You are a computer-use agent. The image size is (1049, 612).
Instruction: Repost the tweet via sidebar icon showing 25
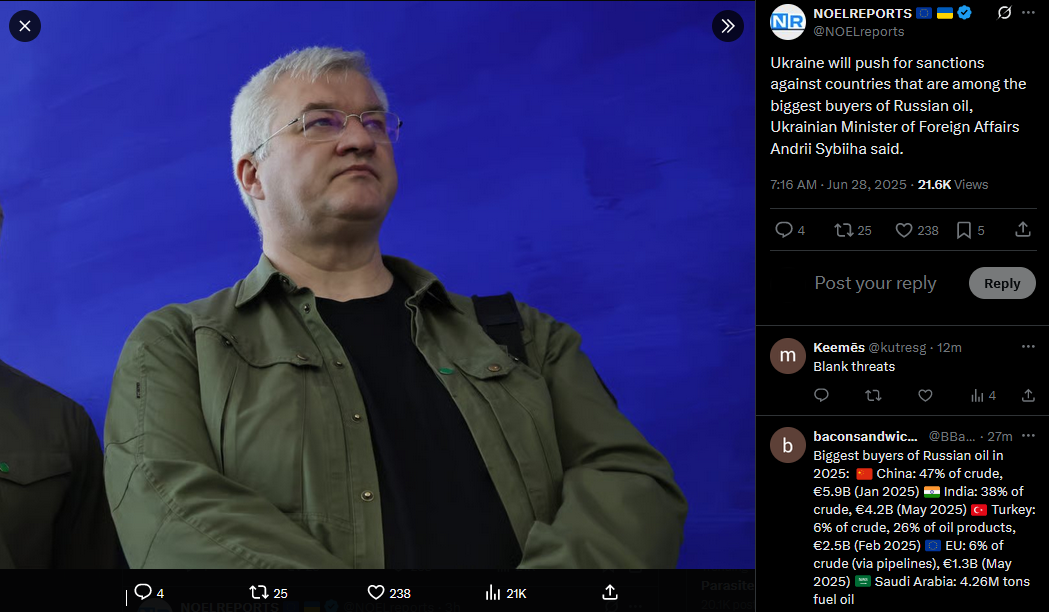(852, 230)
